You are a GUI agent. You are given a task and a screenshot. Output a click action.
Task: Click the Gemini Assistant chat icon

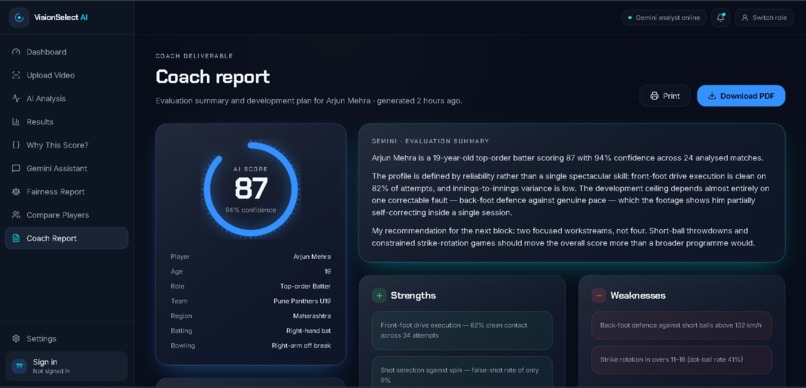coord(16,169)
